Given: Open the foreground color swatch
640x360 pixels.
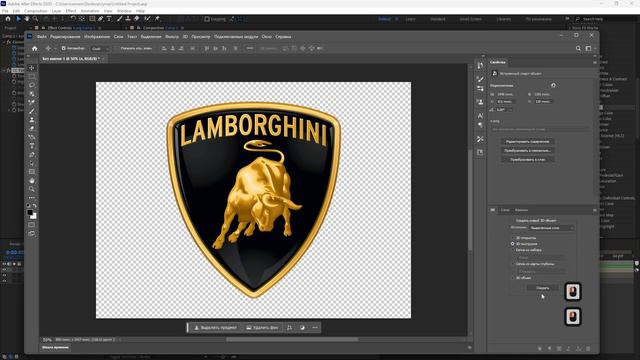Looking at the screenshot, I should [x=30, y=213].
